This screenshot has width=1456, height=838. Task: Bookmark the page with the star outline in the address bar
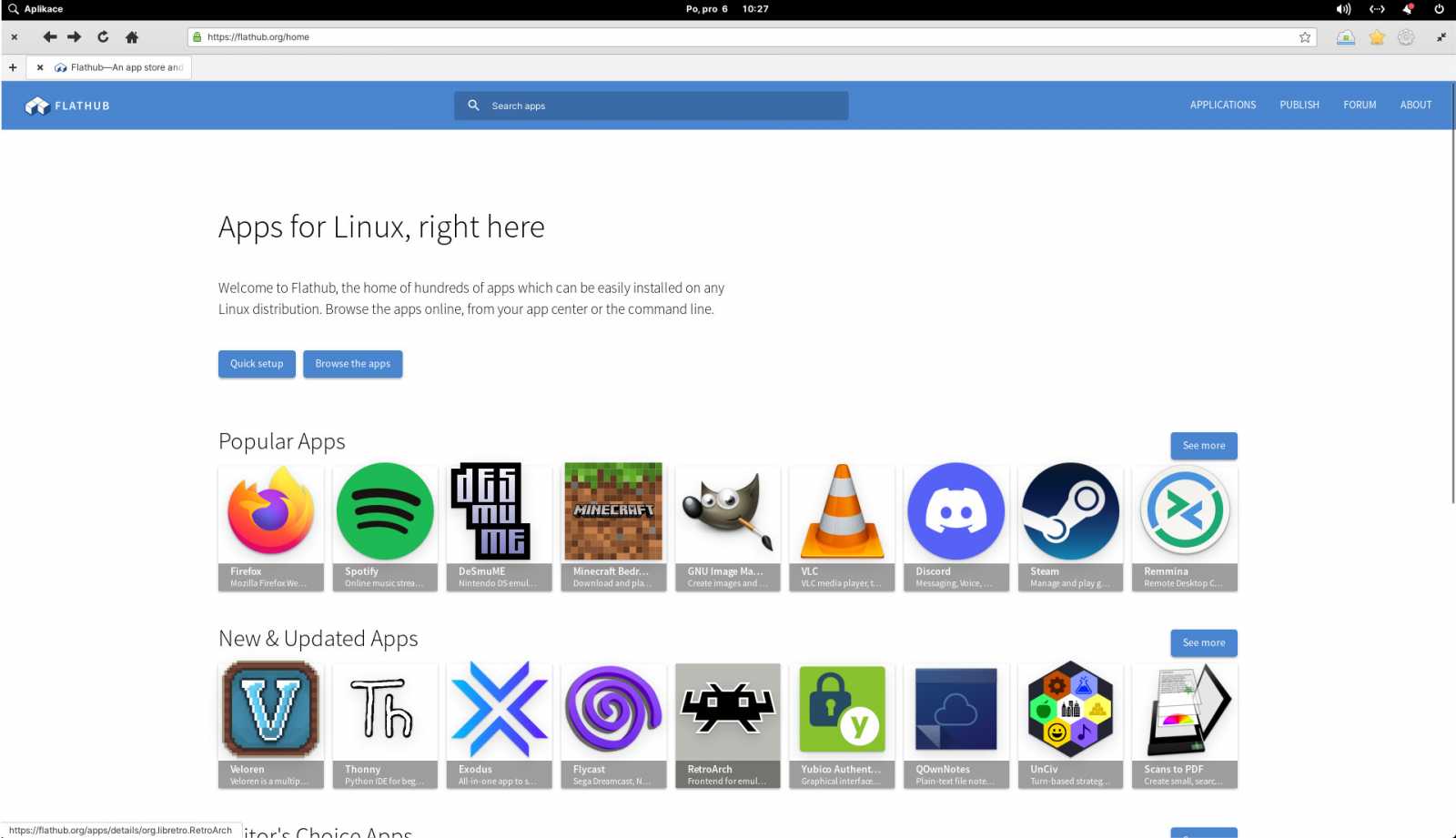click(1305, 37)
